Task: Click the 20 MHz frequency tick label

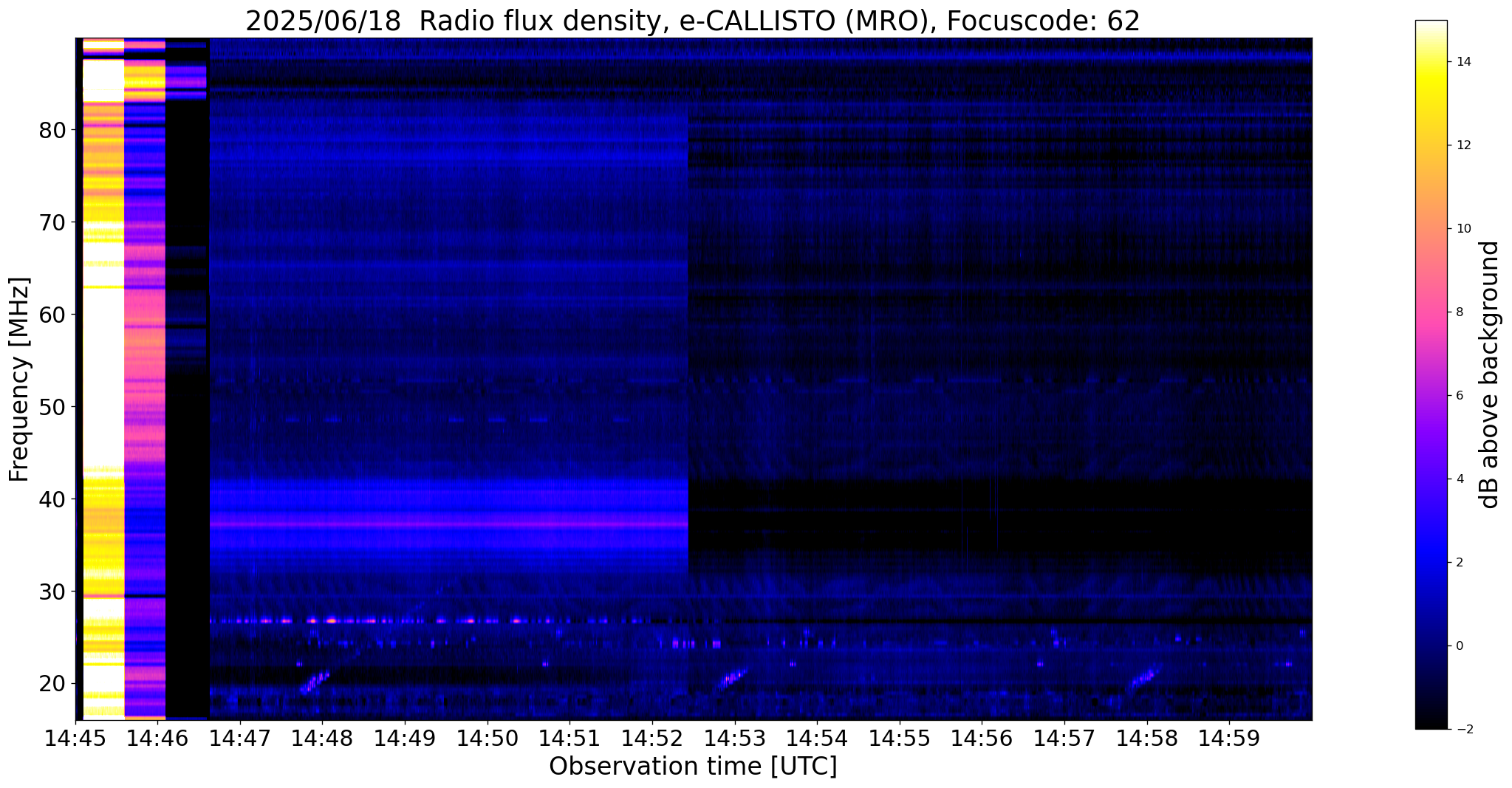Action: point(52,685)
